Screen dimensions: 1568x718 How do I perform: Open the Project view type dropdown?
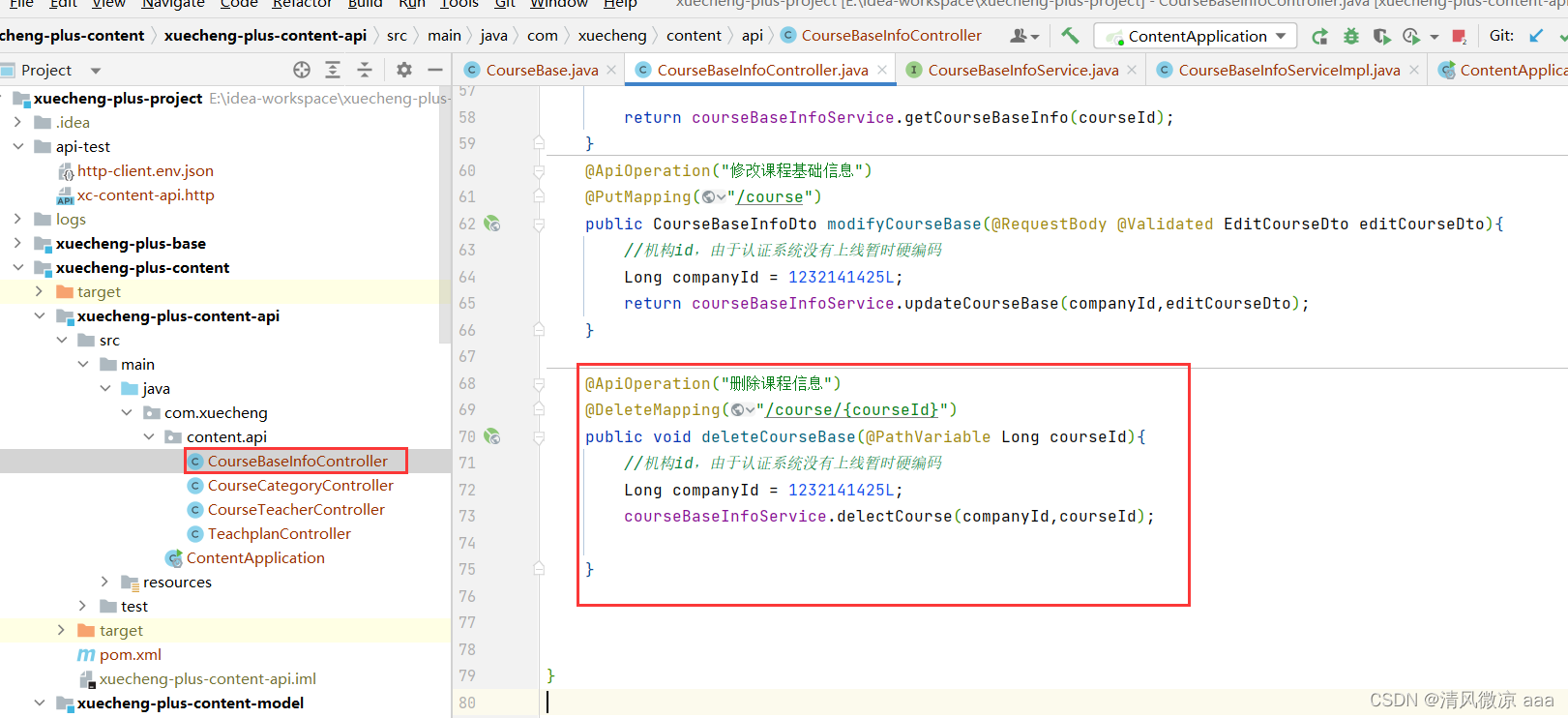(96, 71)
